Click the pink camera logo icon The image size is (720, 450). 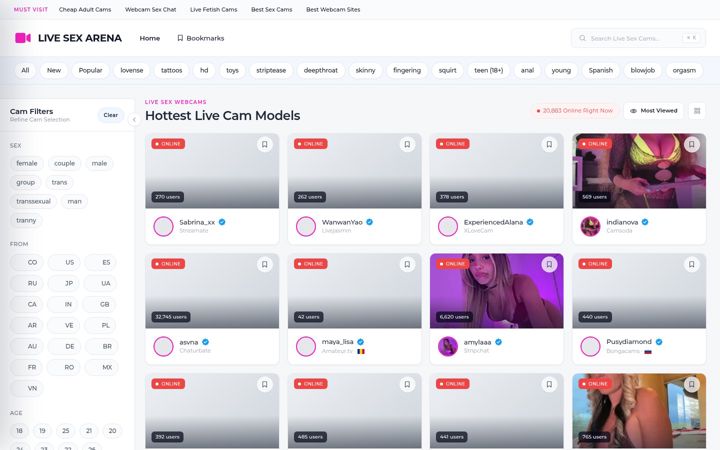point(22,38)
